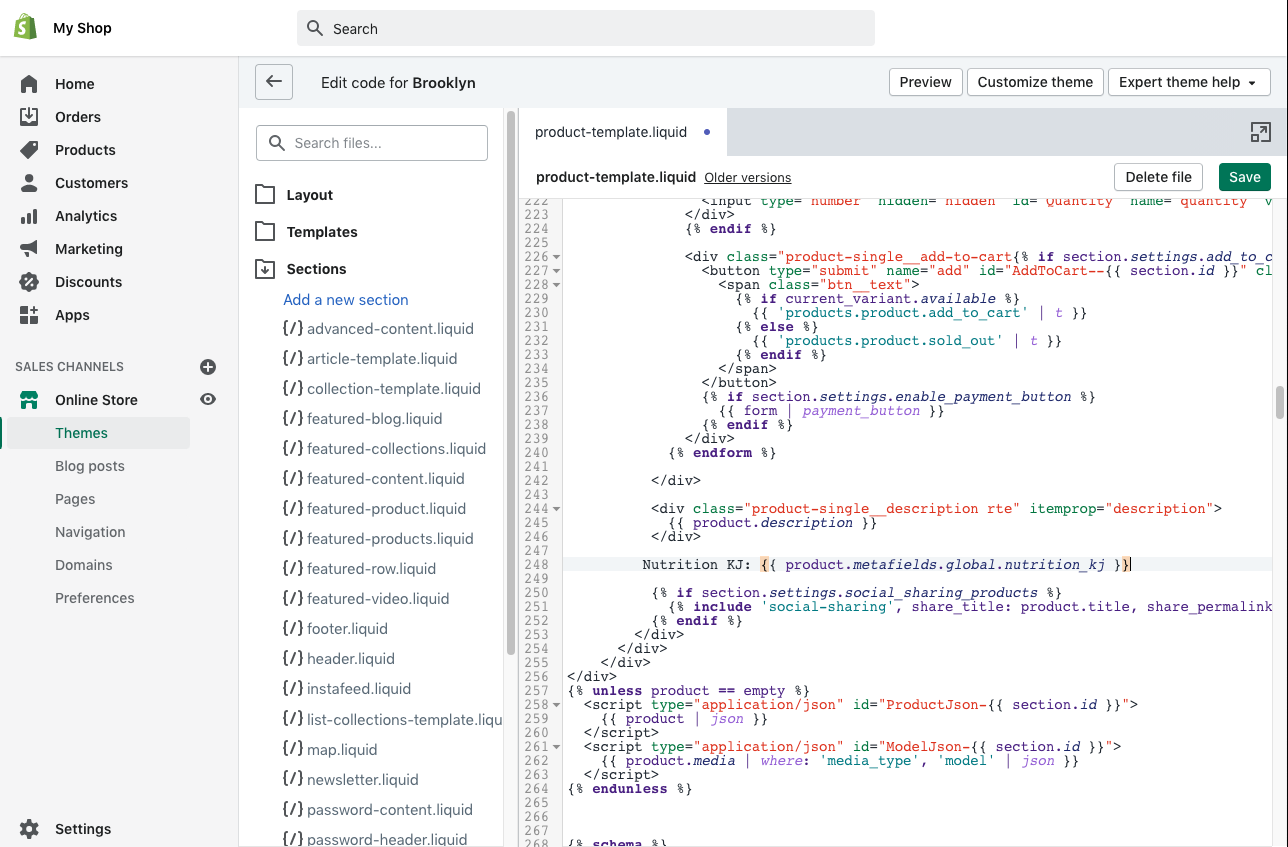Viewport: 1288px width, 847px height.
Task: Collapse code fold arrow at line 226
Action: [x=557, y=257]
